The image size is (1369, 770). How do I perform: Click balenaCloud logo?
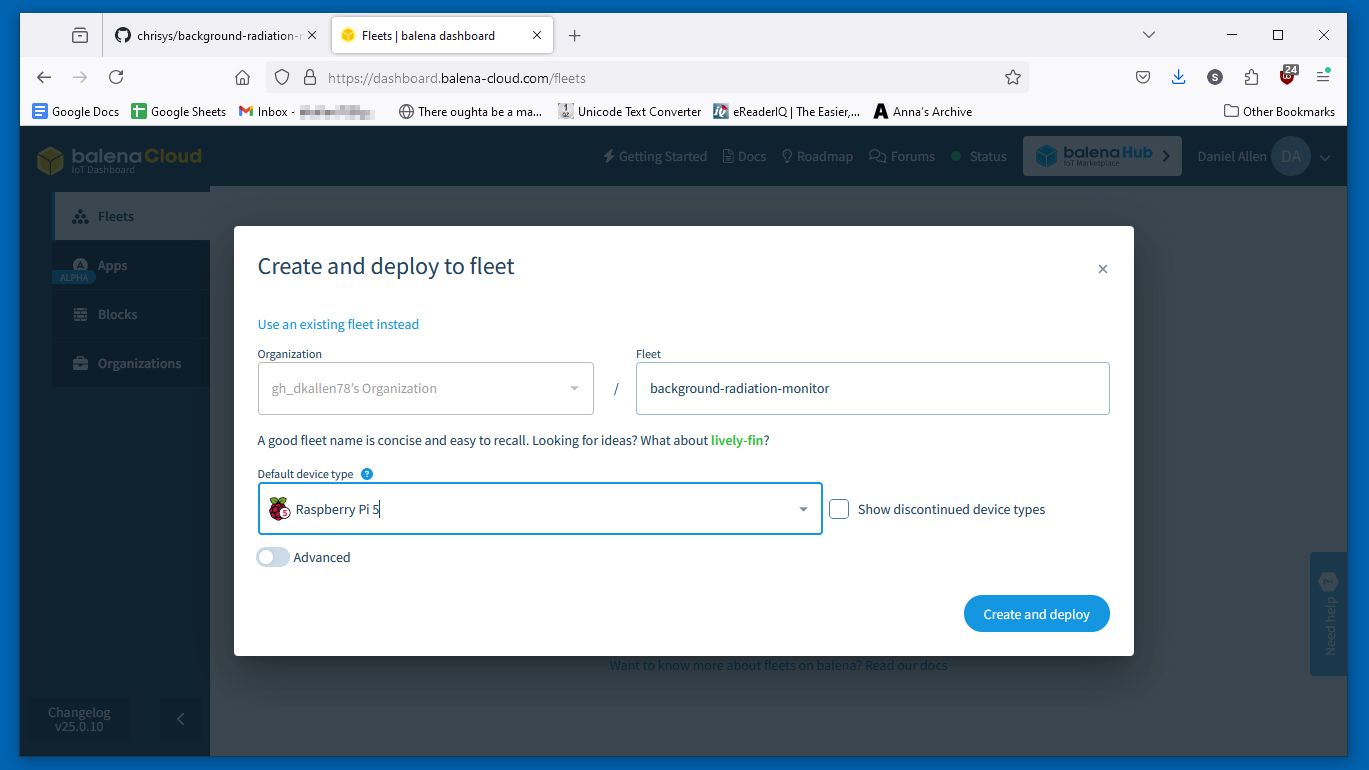tap(119, 159)
